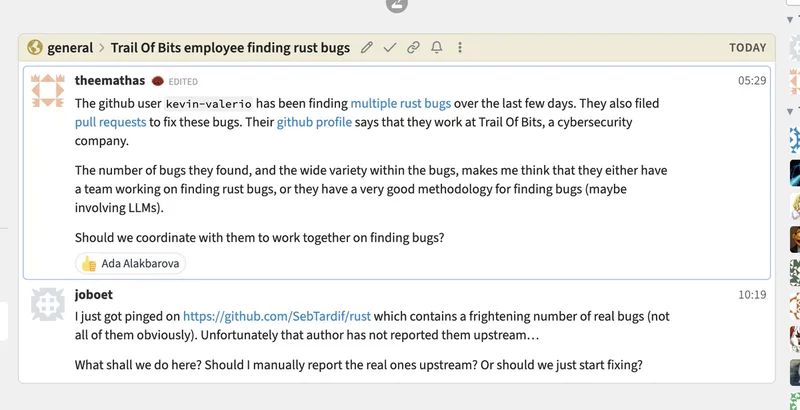This screenshot has height=410, width=800.
Task: Open topic Trail Of Bits employee finding rust bugs
Action: [x=230, y=48]
